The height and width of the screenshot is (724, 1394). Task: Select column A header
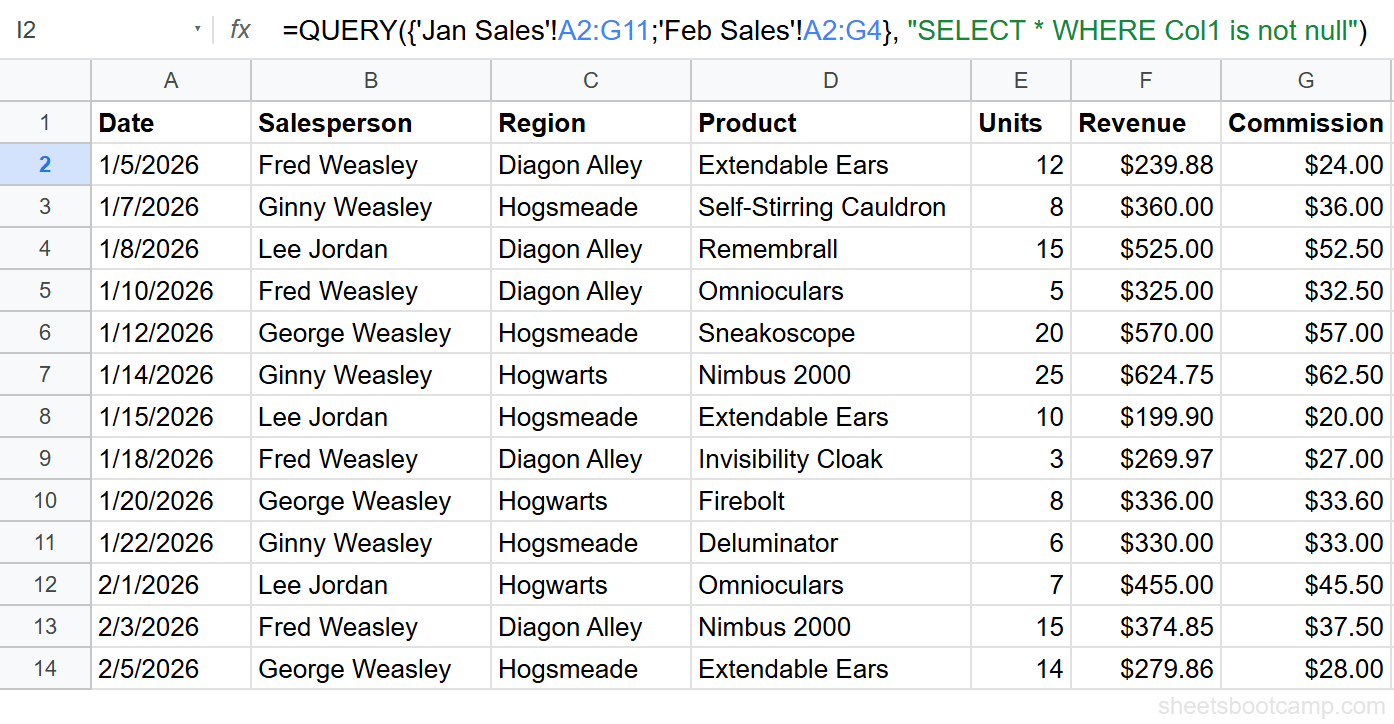[x=170, y=80]
